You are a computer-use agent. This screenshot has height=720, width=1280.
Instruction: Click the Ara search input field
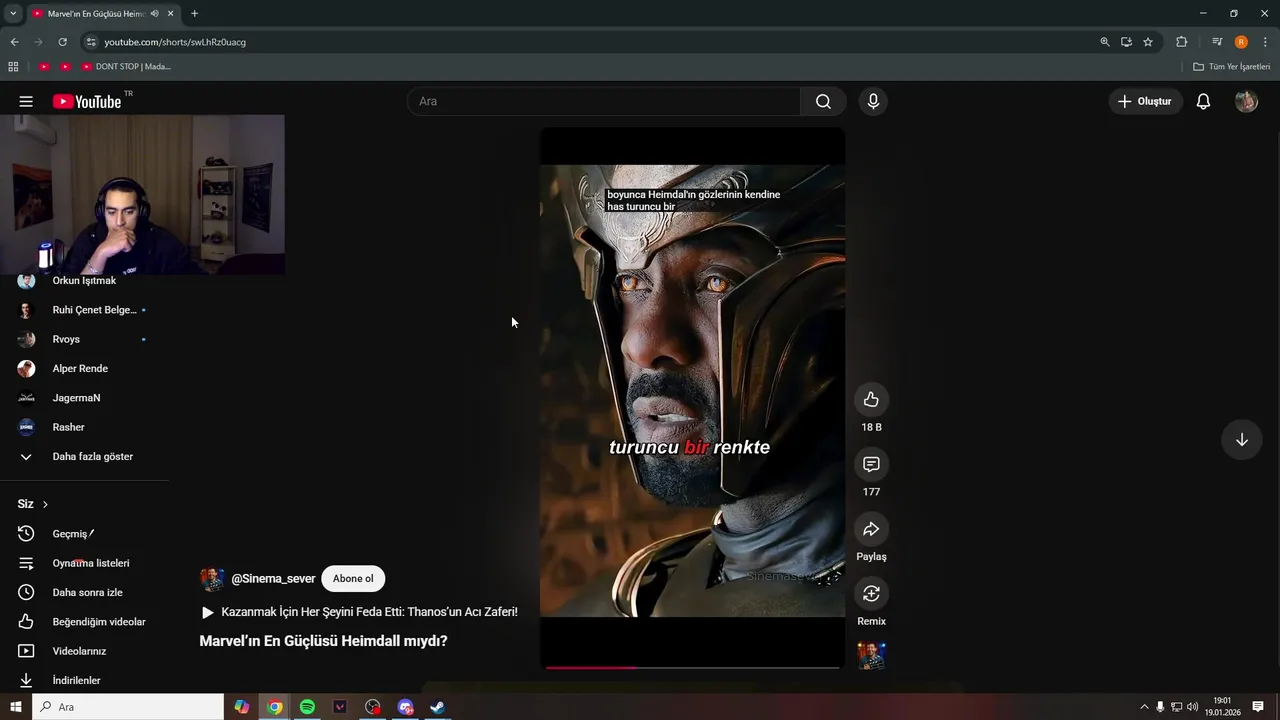(x=604, y=101)
